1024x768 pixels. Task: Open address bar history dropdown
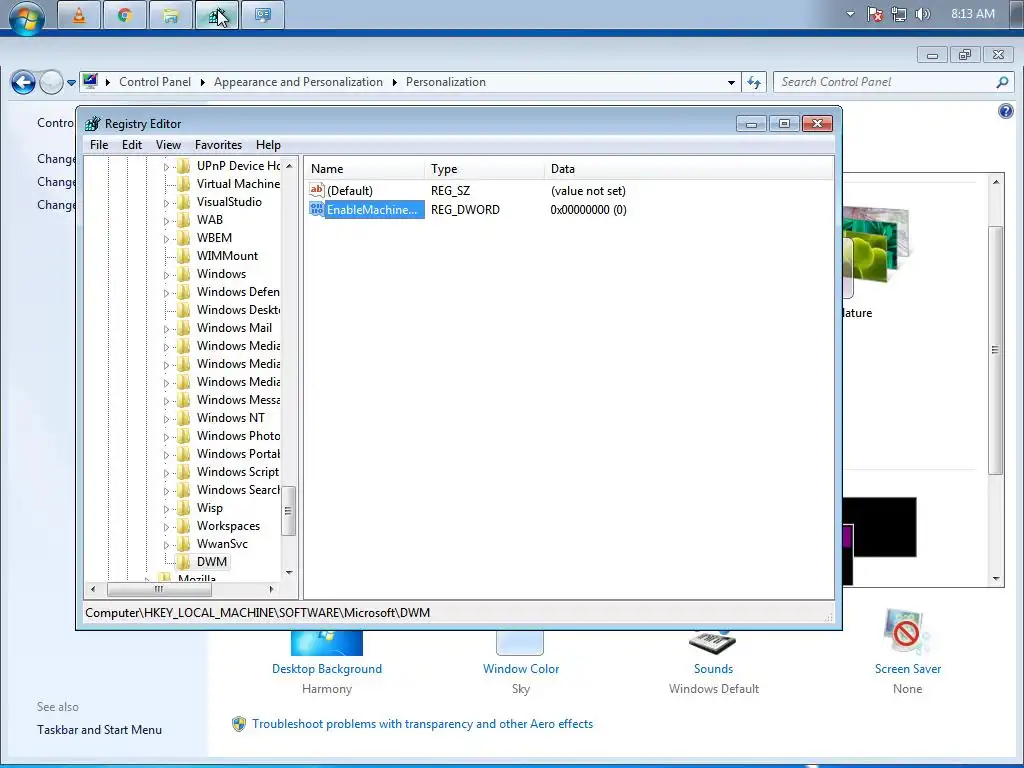click(x=731, y=82)
